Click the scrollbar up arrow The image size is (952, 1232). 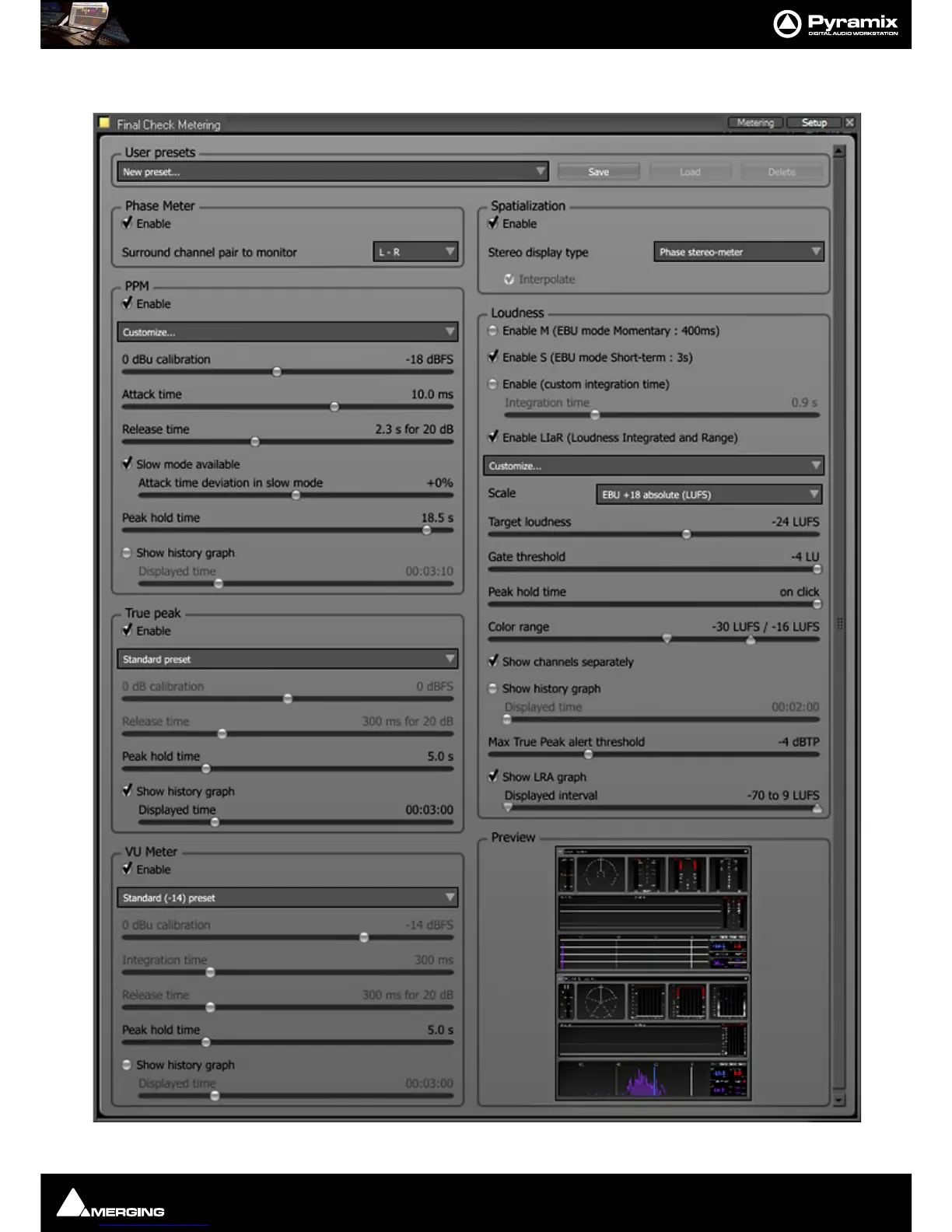[838, 152]
